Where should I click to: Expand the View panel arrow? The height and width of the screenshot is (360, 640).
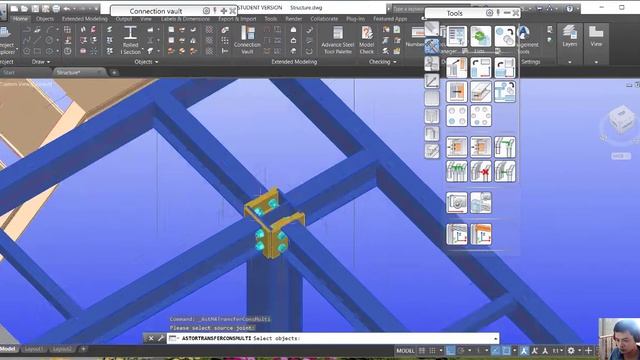tap(596, 62)
